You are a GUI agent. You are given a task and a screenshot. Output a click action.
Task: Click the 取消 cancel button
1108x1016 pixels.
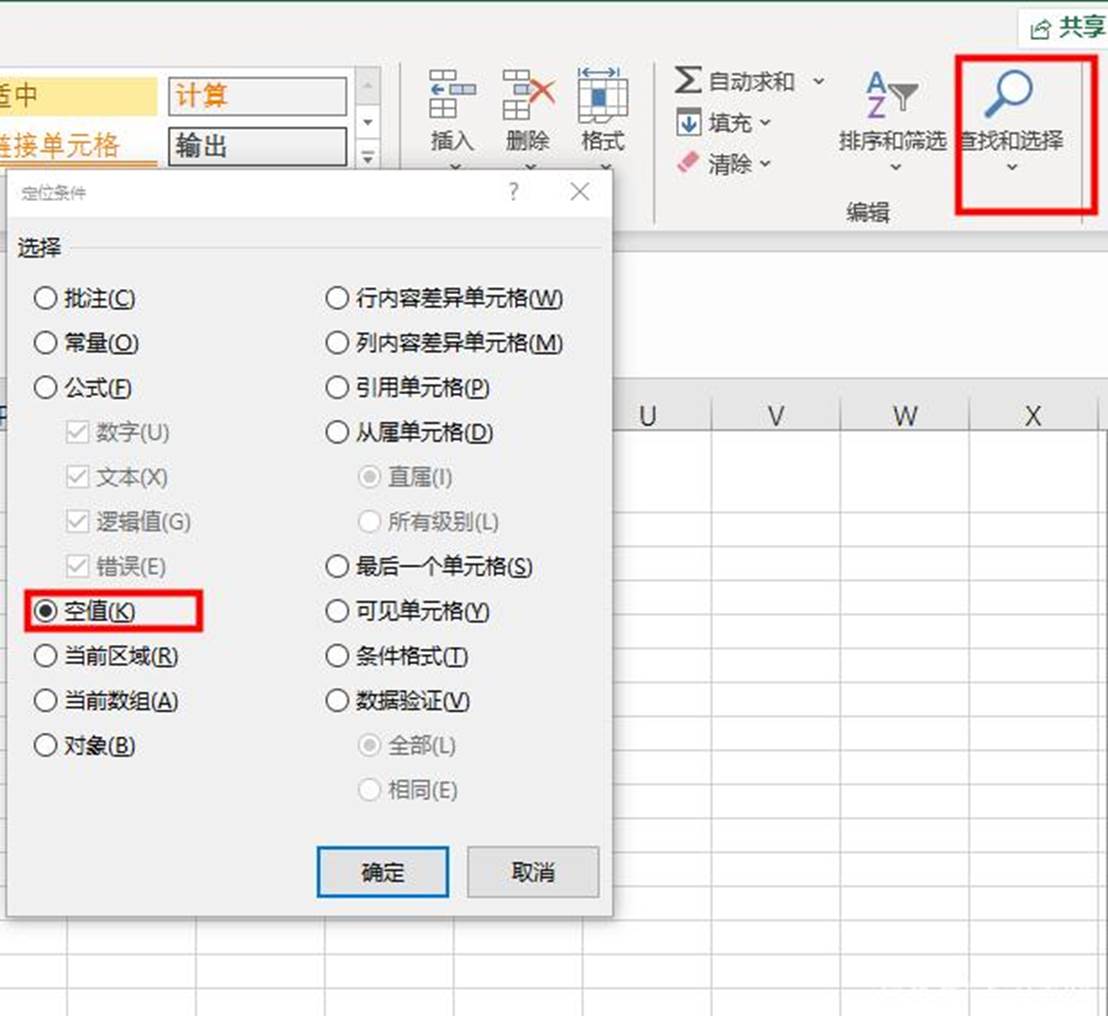pyautogui.click(x=533, y=872)
